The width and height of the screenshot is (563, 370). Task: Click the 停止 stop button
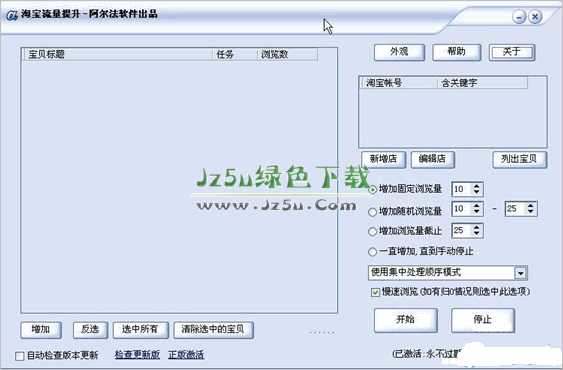click(x=483, y=320)
